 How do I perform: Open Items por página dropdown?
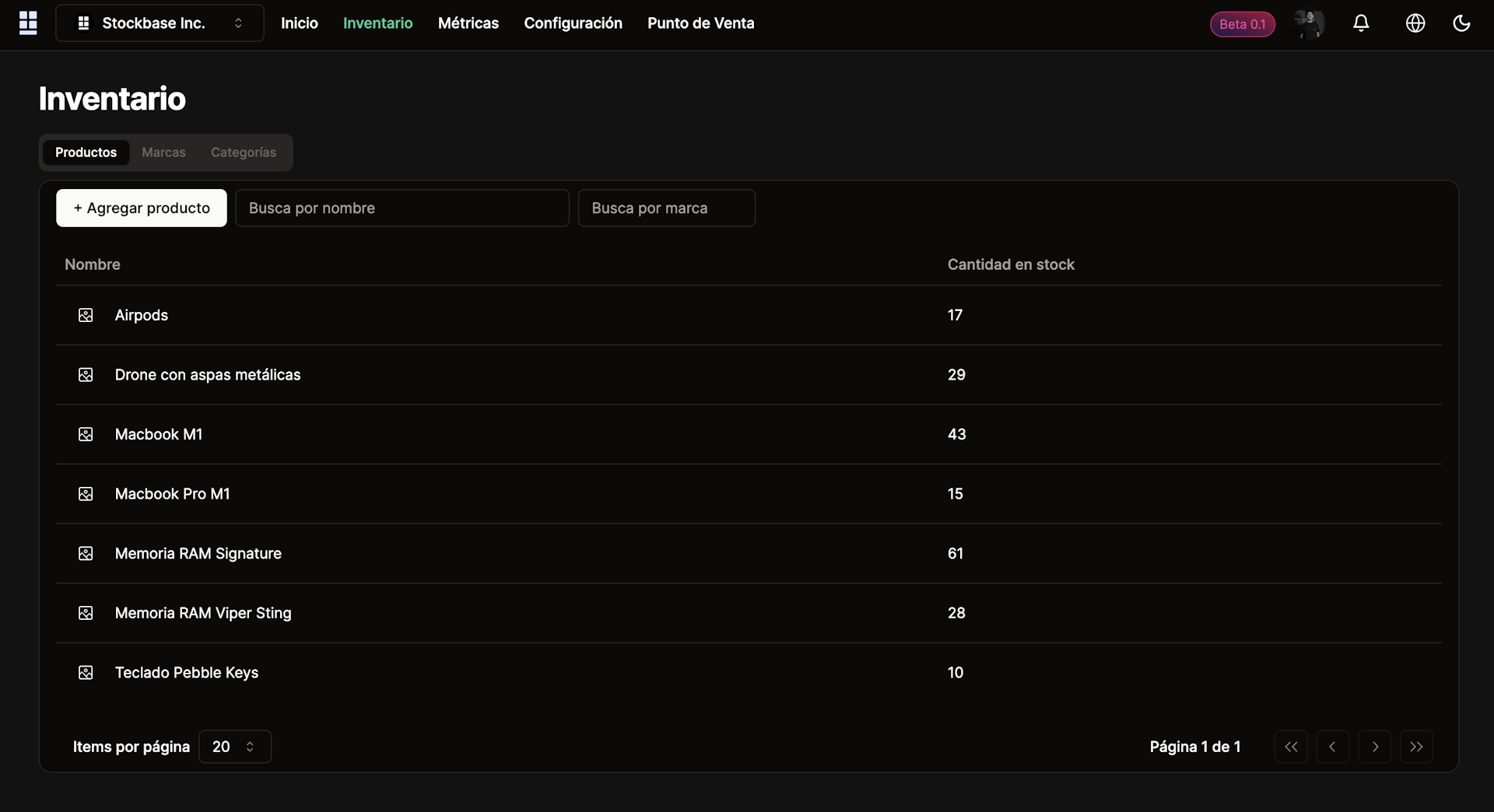tap(235, 747)
